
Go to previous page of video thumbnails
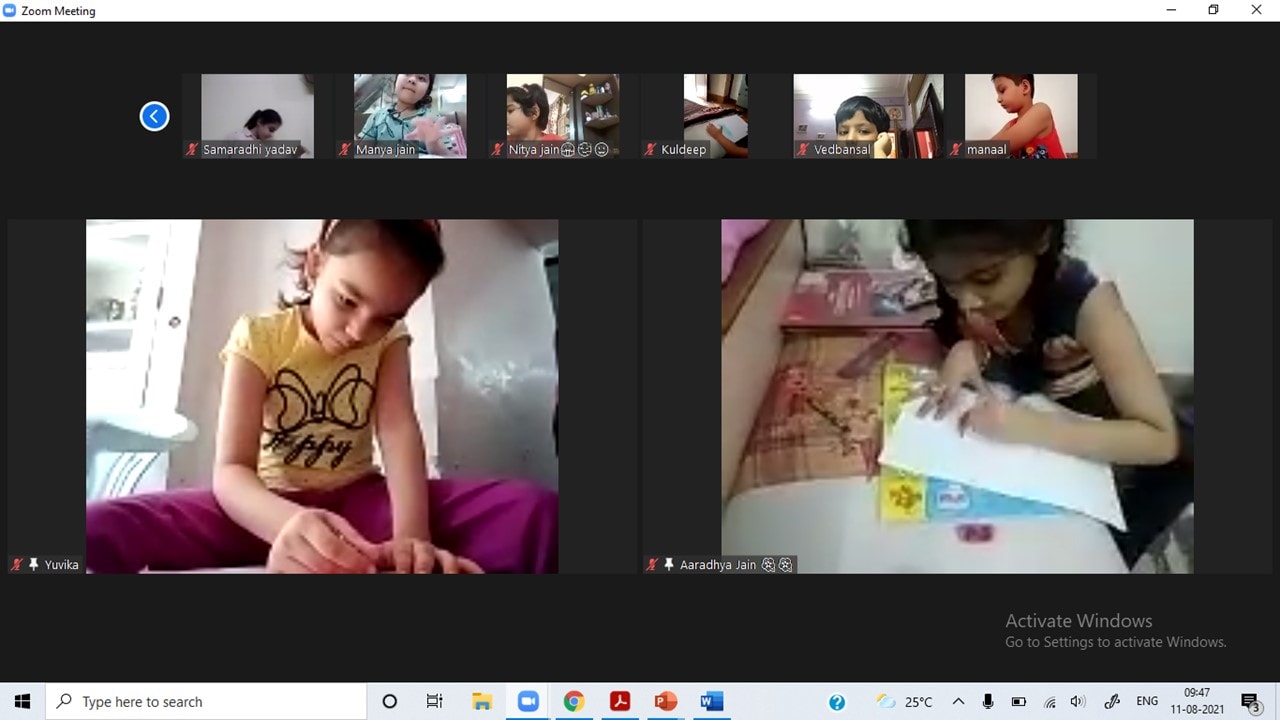(154, 116)
